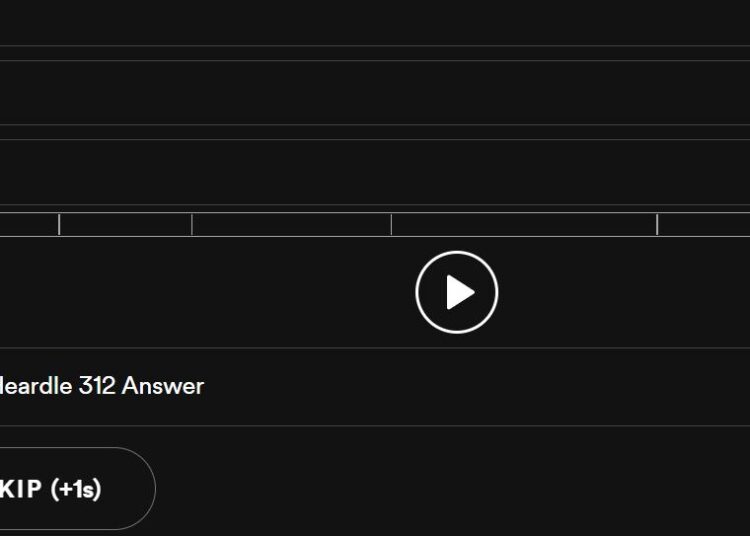Image resolution: width=750 pixels, height=536 pixels.
Task: Click the third tick marker on progress bar
Action: (391, 224)
